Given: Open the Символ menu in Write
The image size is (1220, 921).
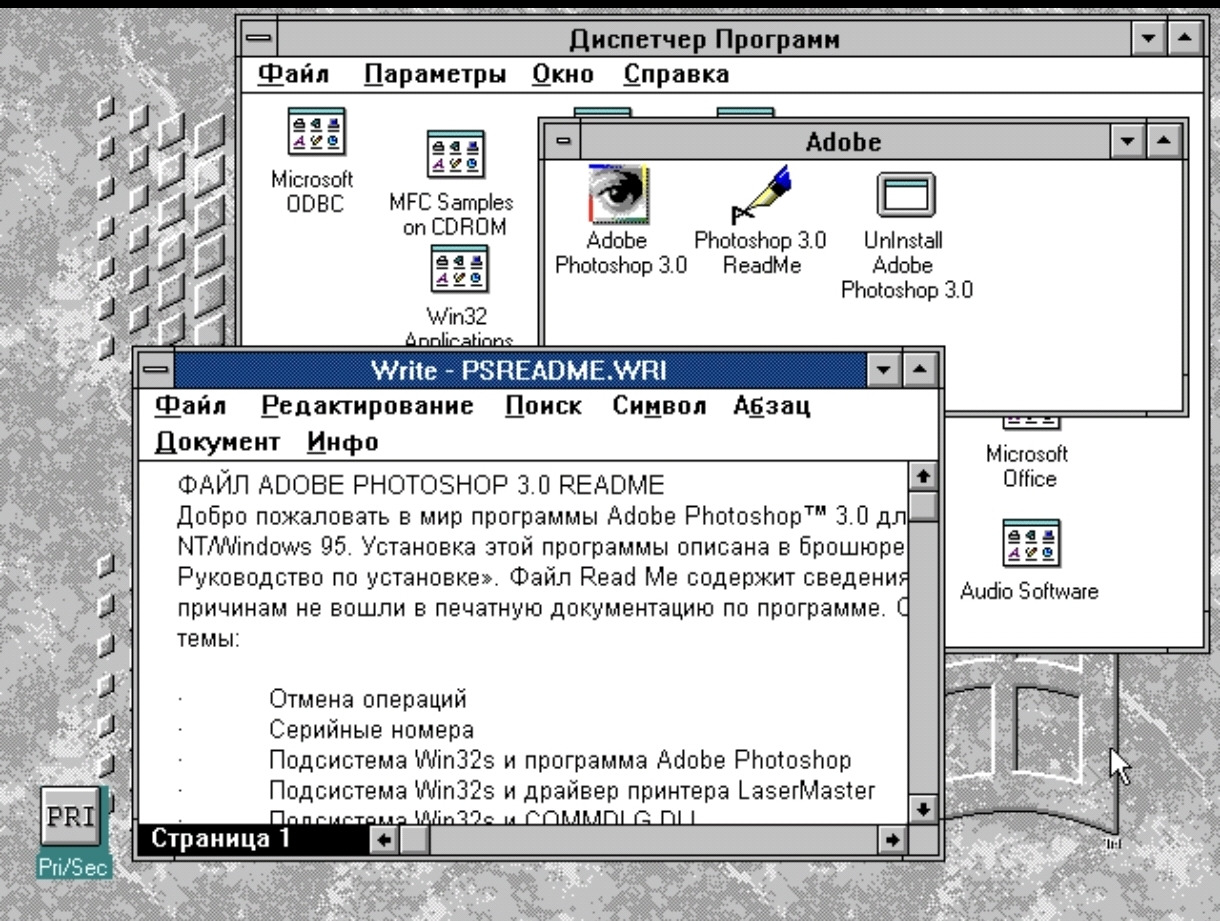Looking at the screenshot, I should click(x=660, y=406).
